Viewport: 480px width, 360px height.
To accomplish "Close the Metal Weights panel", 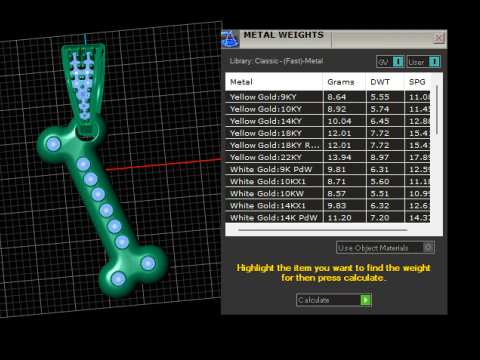I will 439,38.
